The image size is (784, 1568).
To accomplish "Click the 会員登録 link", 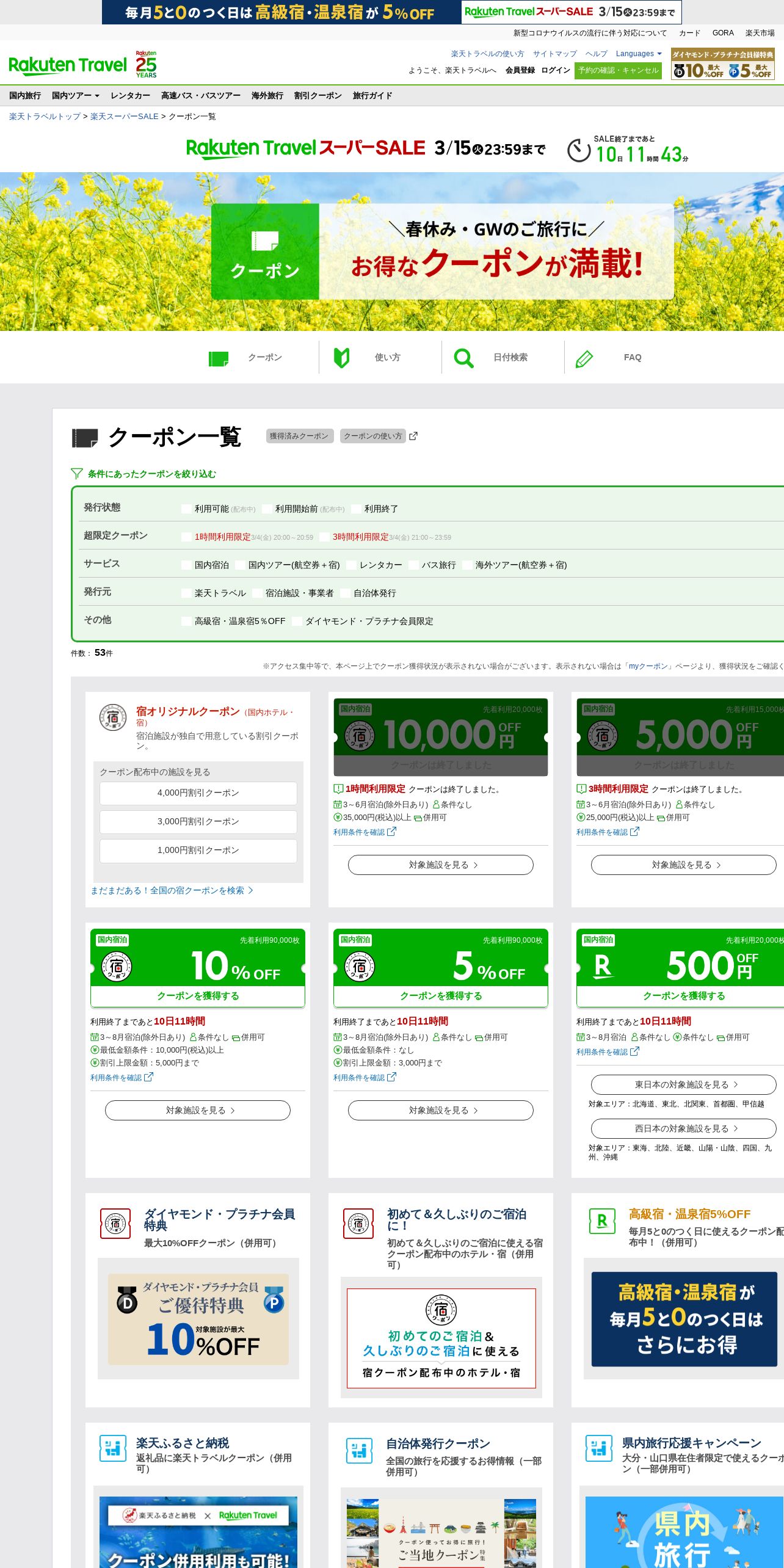I will (x=520, y=70).
